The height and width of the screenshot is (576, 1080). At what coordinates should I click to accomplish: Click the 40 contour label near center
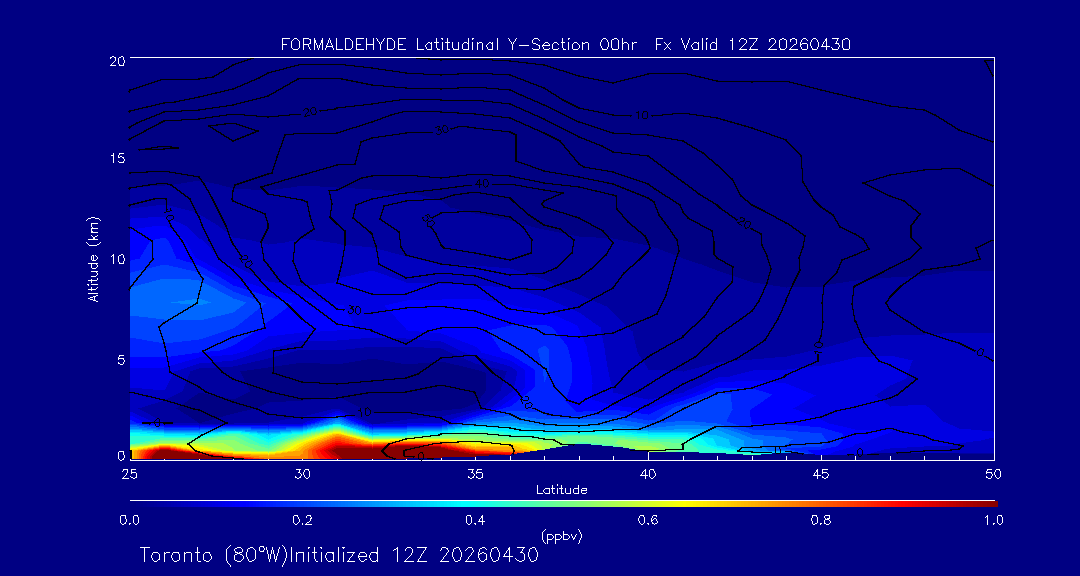click(x=482, y=183)
